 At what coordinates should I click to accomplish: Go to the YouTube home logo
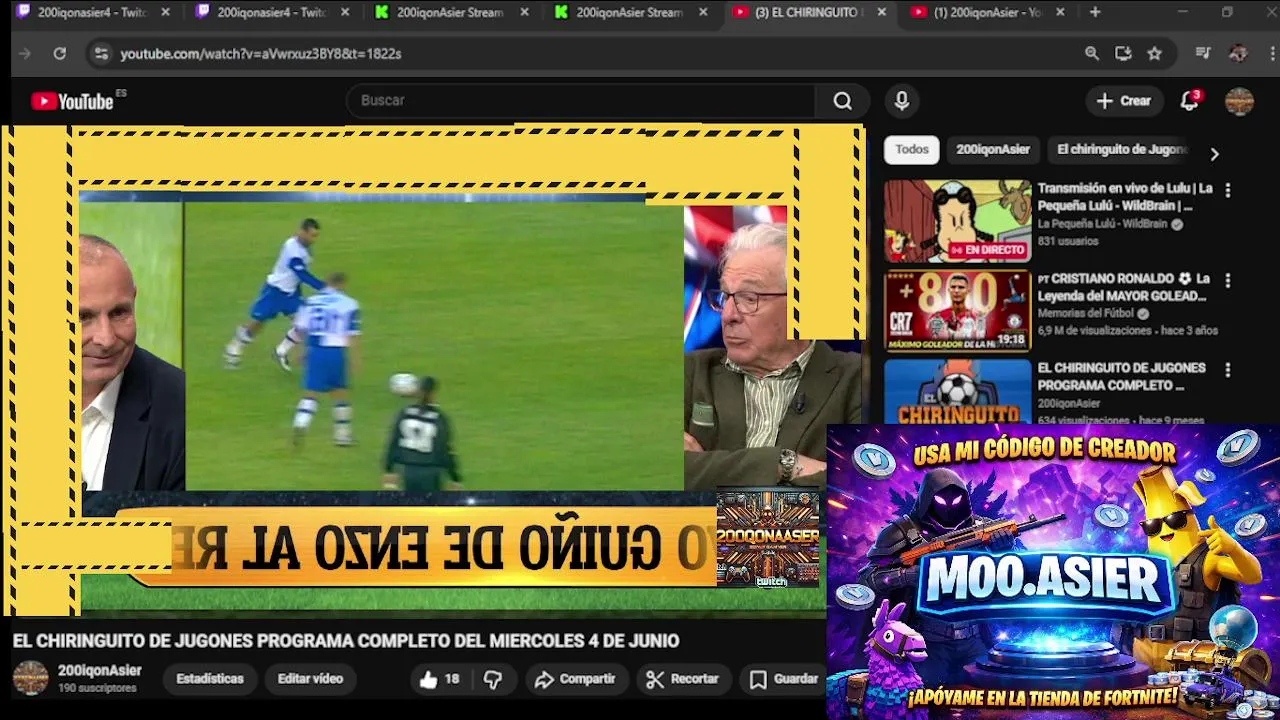[72, 101]
